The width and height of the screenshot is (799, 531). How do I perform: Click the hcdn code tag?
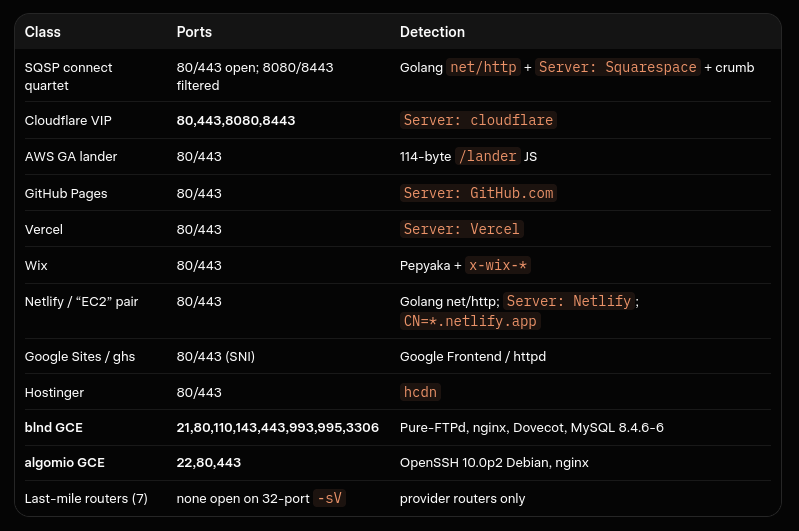tap(420, 392)
